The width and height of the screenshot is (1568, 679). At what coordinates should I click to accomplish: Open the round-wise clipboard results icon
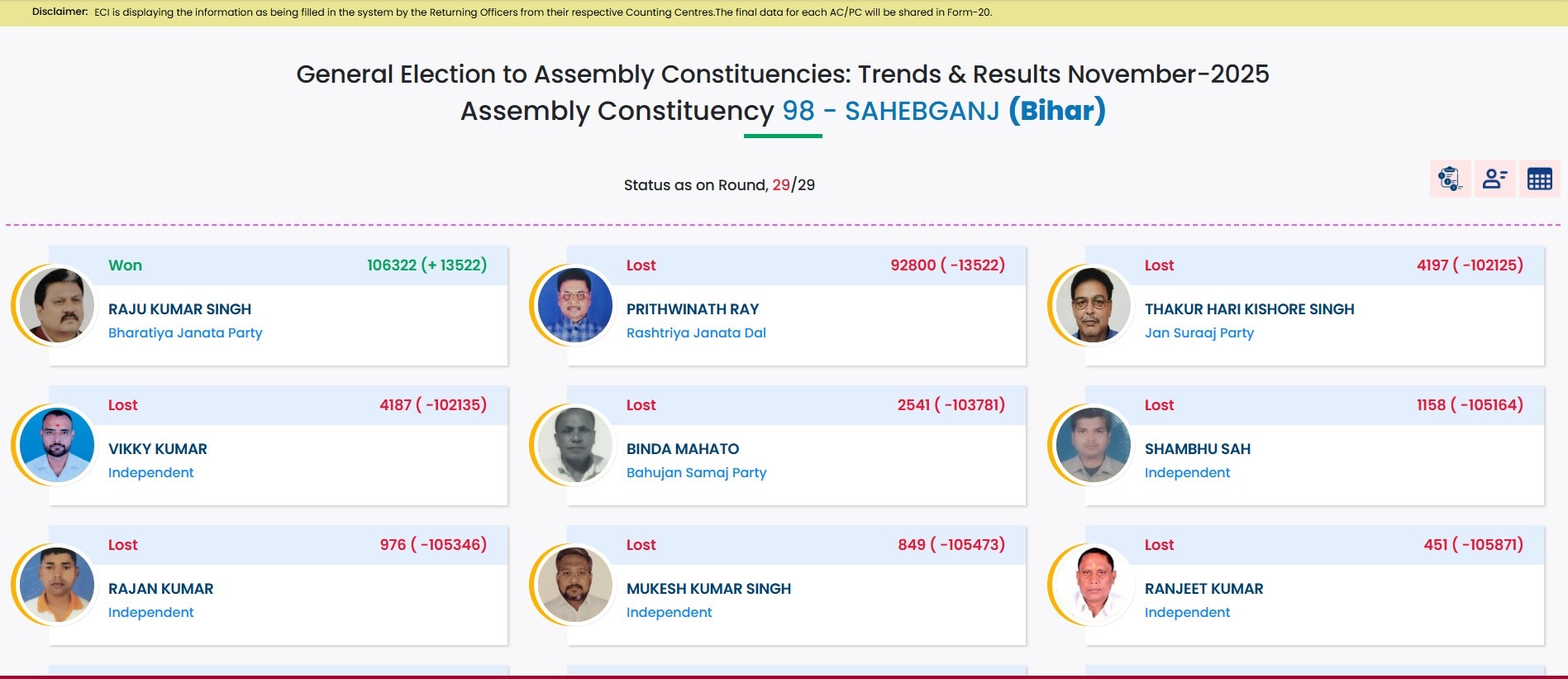(1450, 179)
